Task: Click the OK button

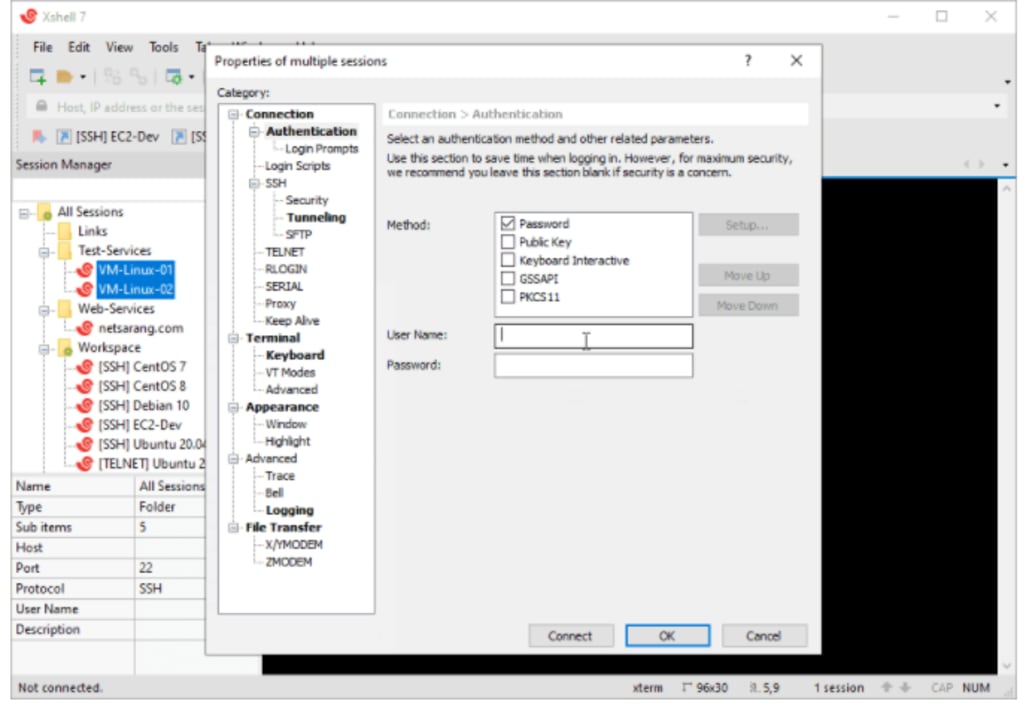Action: coord(667,635)
